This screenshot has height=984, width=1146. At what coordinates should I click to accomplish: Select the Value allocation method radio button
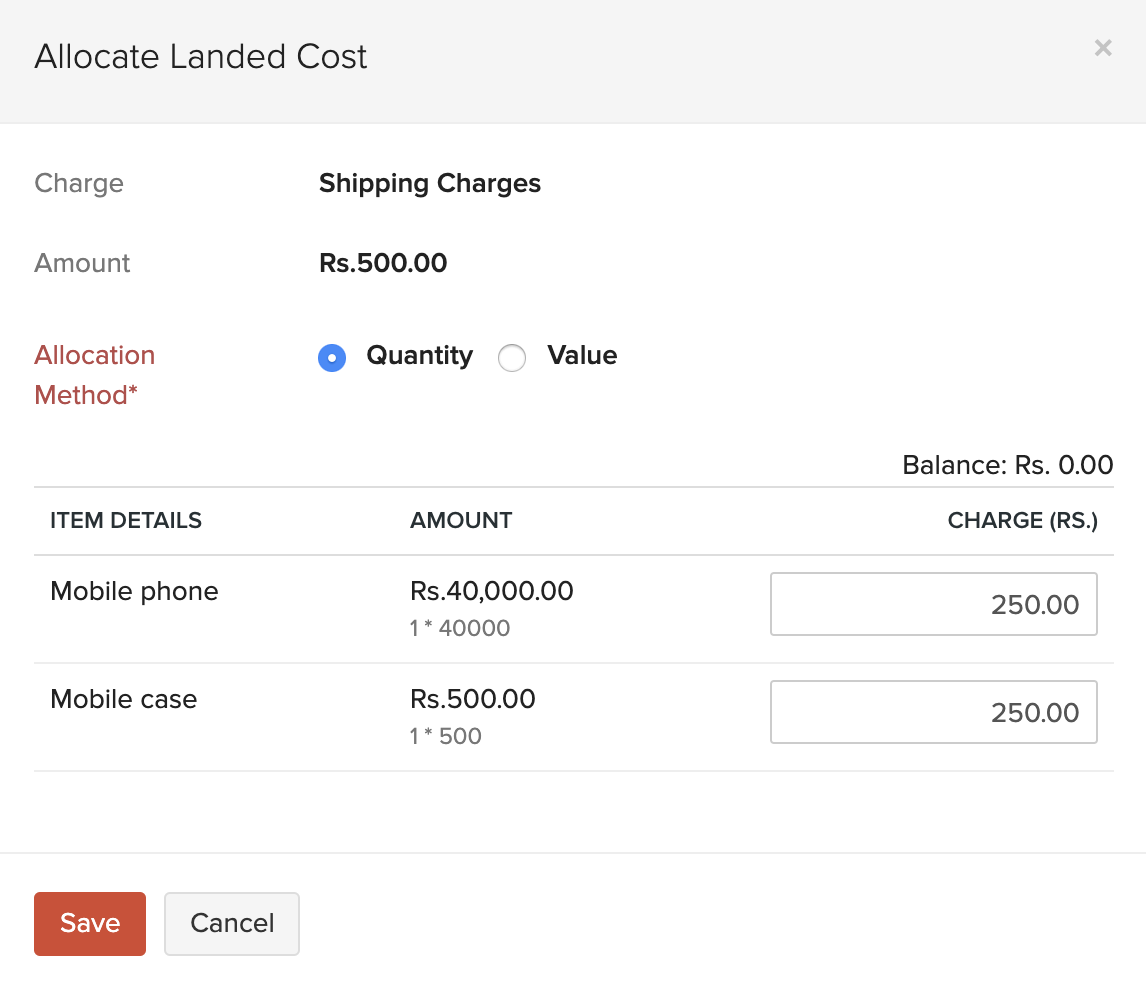512,357
